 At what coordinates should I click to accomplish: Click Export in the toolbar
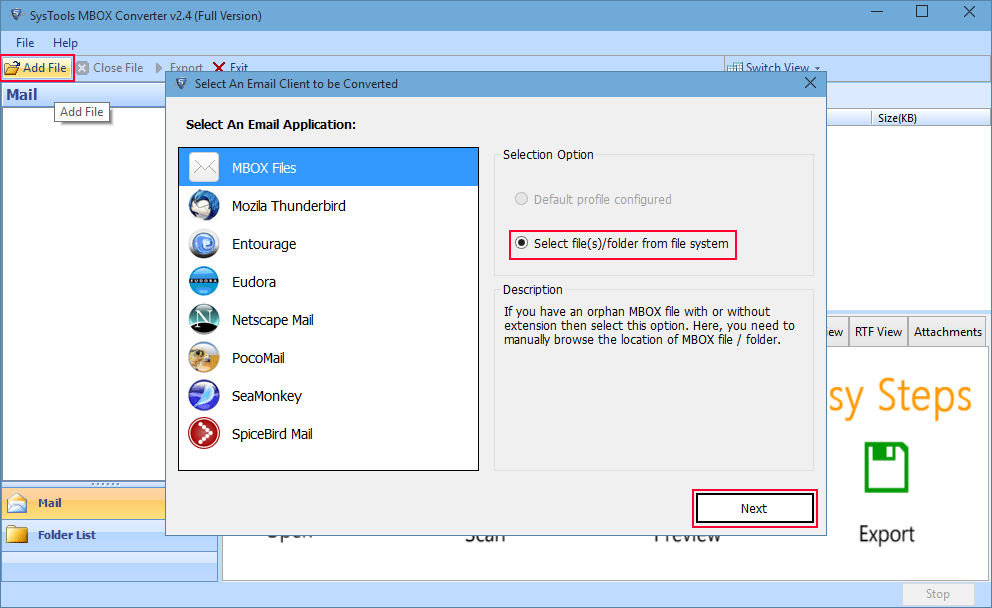pyautogui.click(x=178, y=68)
